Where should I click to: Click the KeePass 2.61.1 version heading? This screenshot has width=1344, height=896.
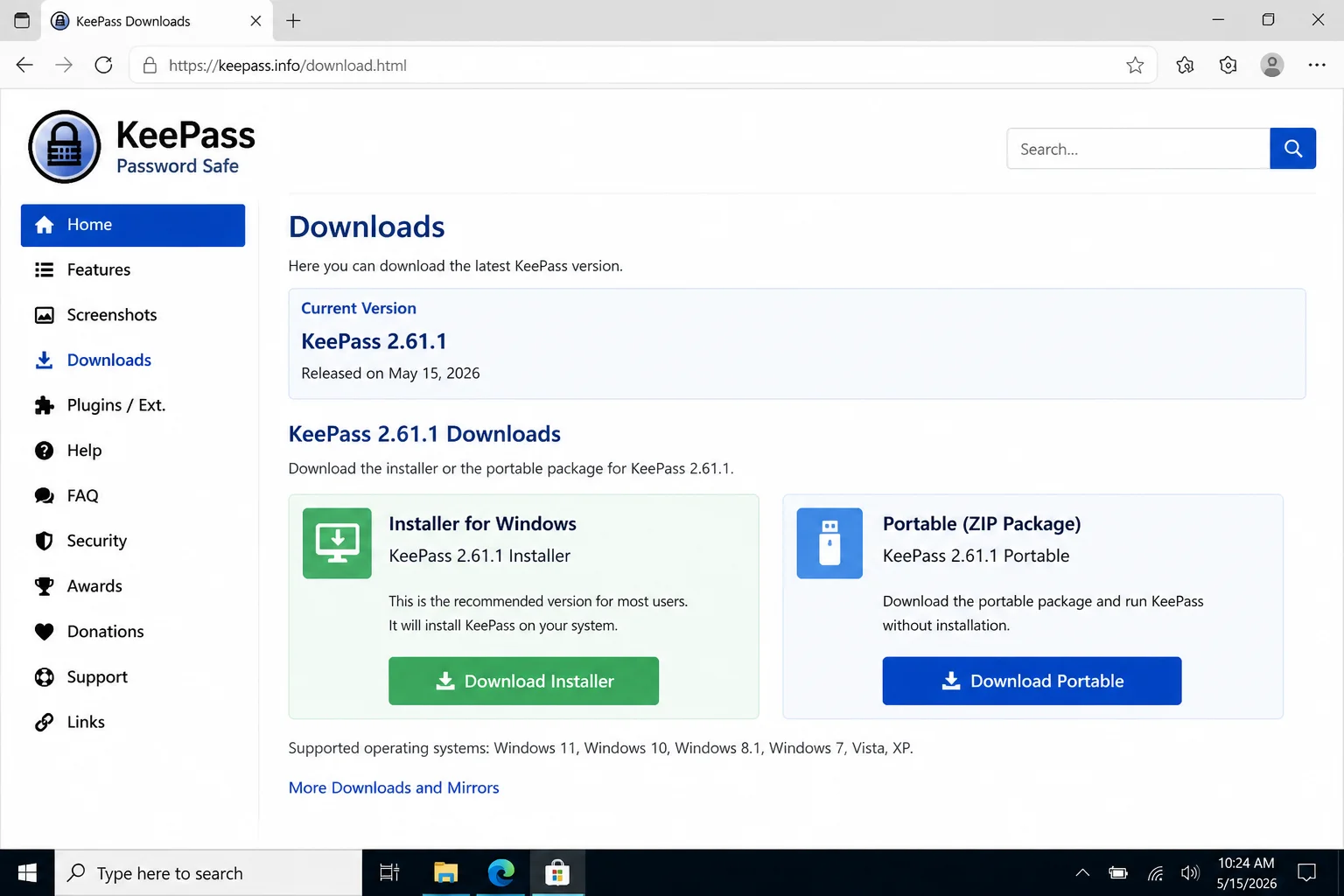point(374,341)
